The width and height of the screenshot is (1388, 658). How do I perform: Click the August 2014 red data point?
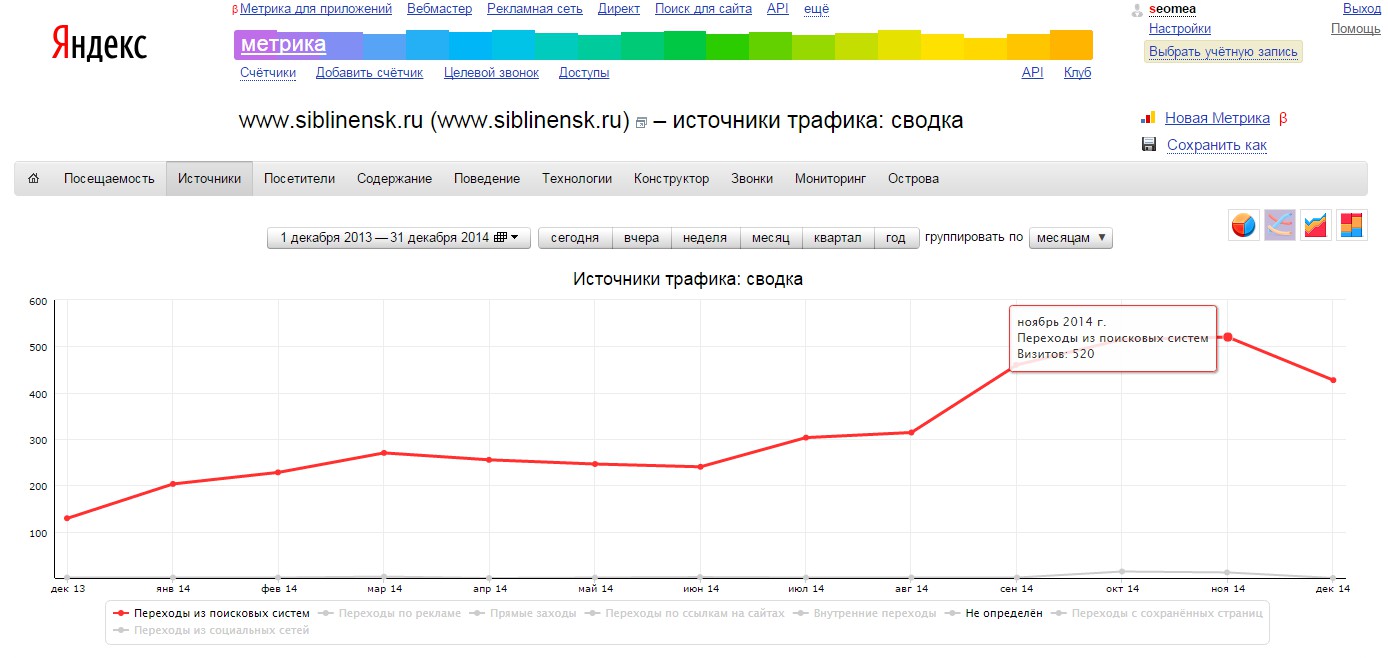(911, 432)
